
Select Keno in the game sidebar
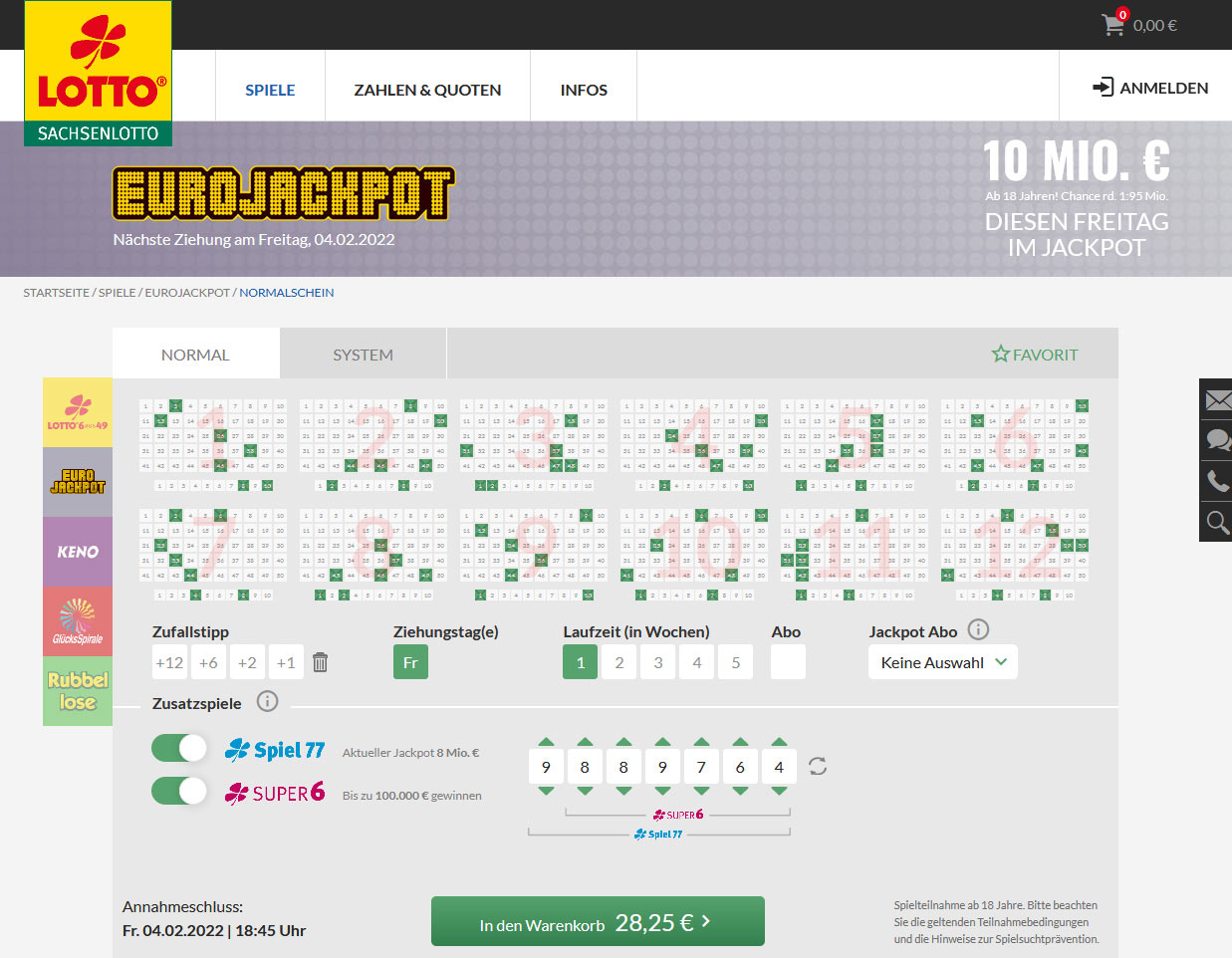click(78, 552)
